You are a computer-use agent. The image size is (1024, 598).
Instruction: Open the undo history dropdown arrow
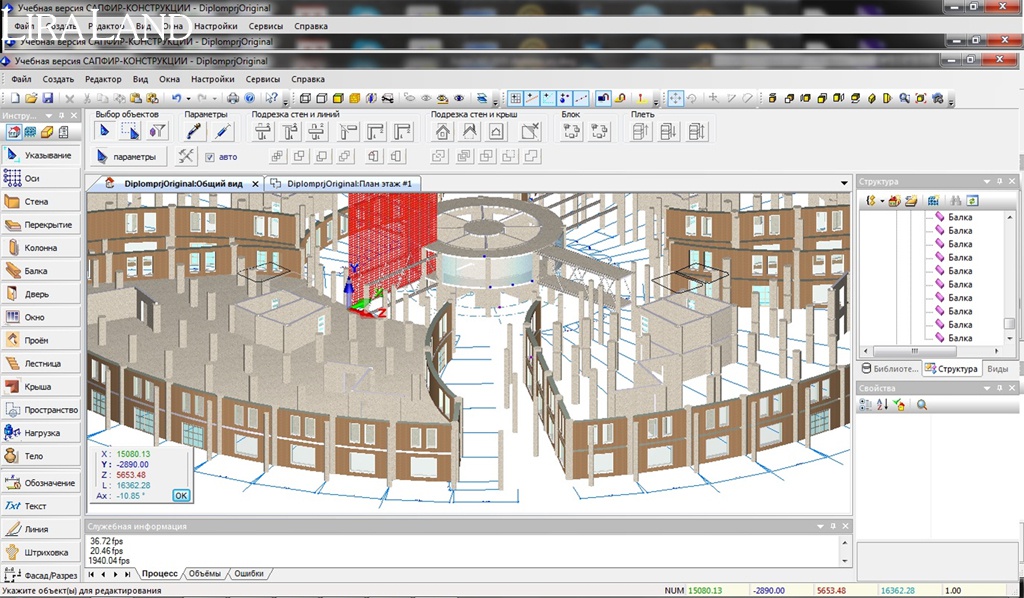point(188,98)
